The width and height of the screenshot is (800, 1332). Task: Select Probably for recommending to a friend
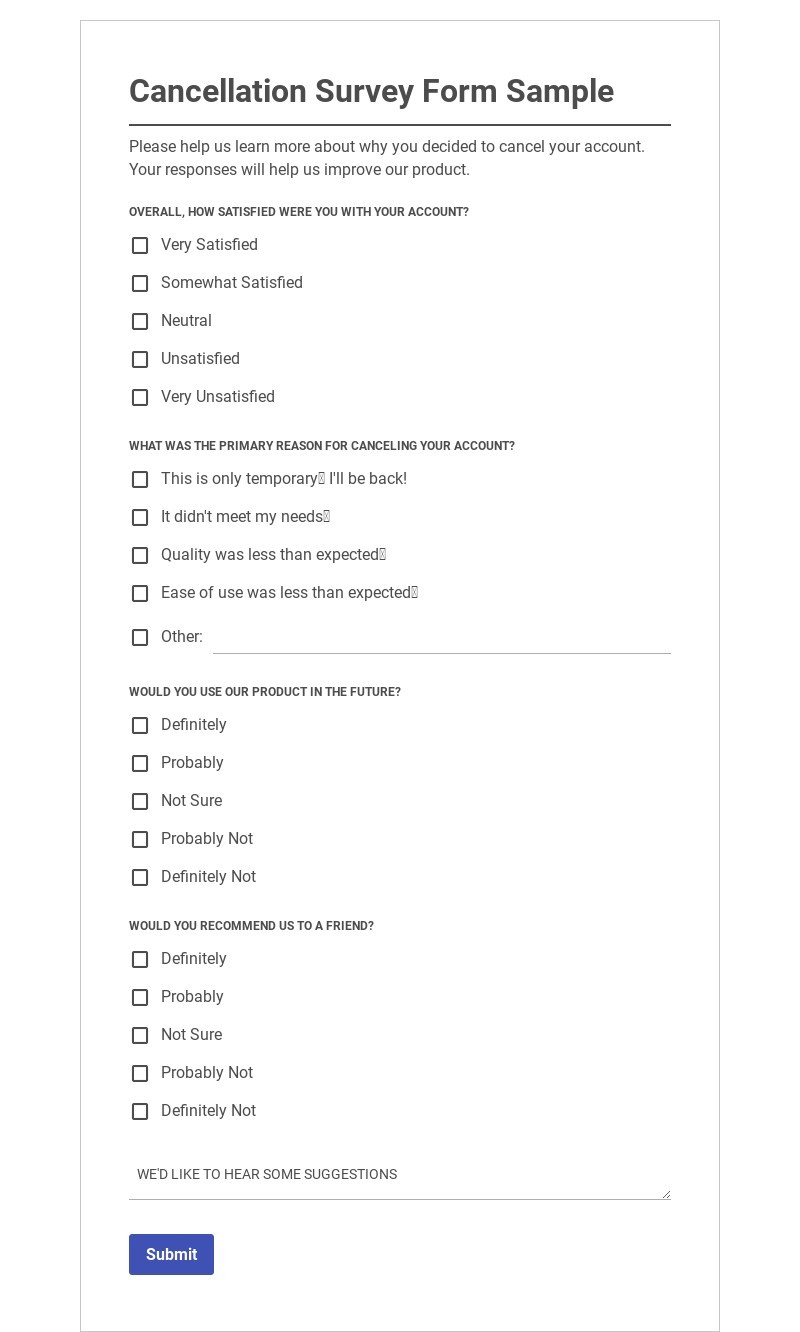coord(140,998)
